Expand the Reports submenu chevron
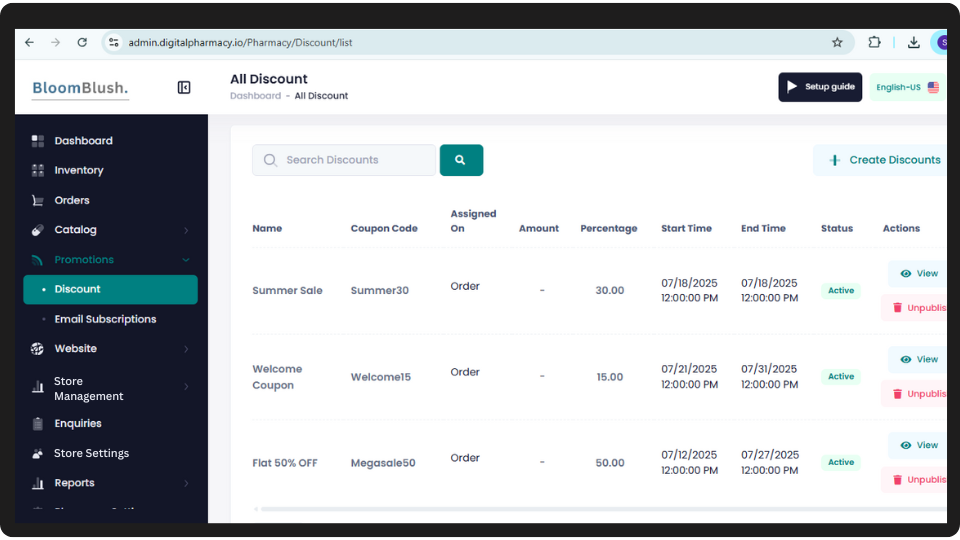This screenshot has width=960, height=540. [186, 483]
